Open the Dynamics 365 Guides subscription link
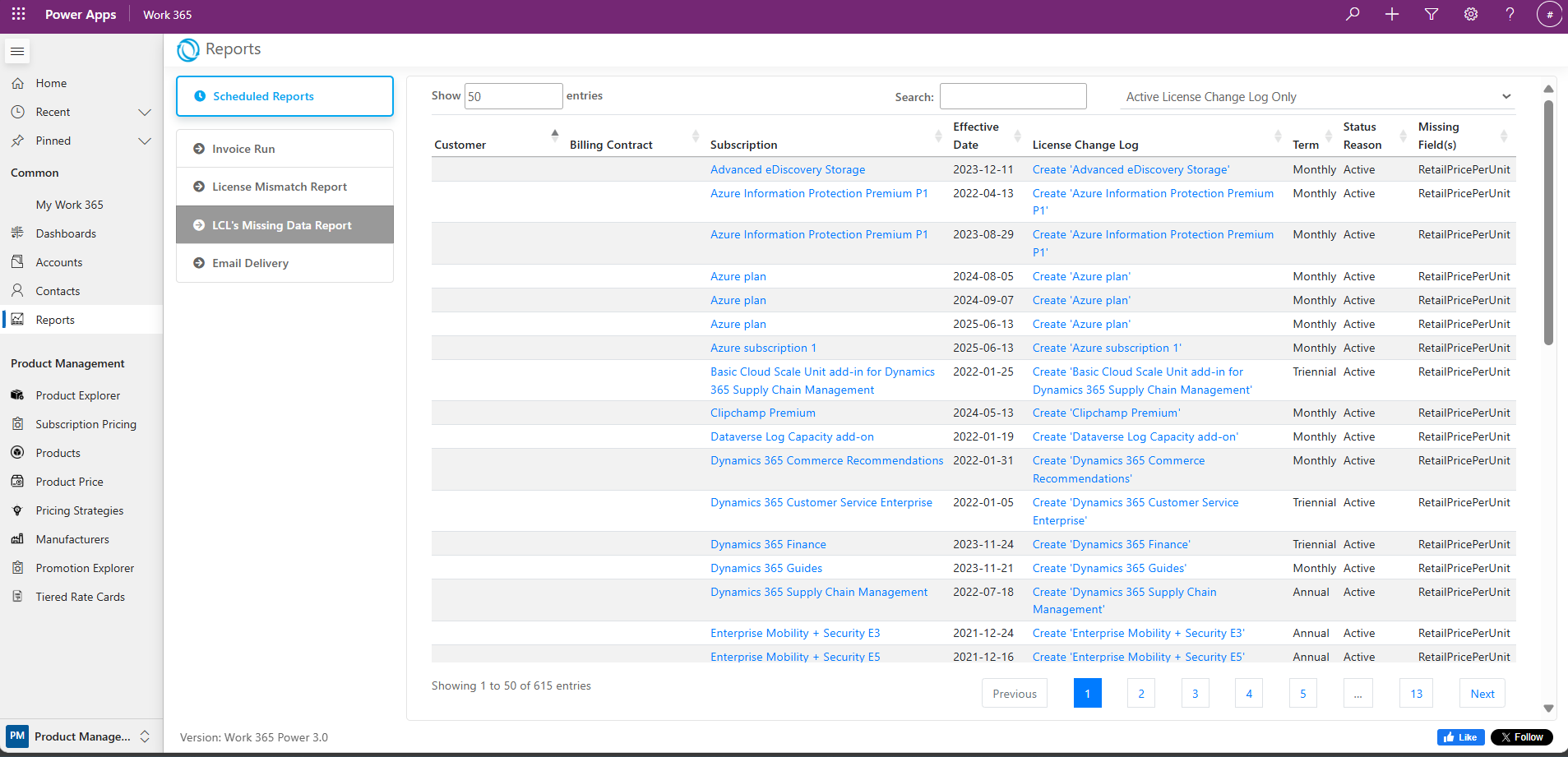The width and height of the screenshot is (1568, 757). click(x=766, y=568)
